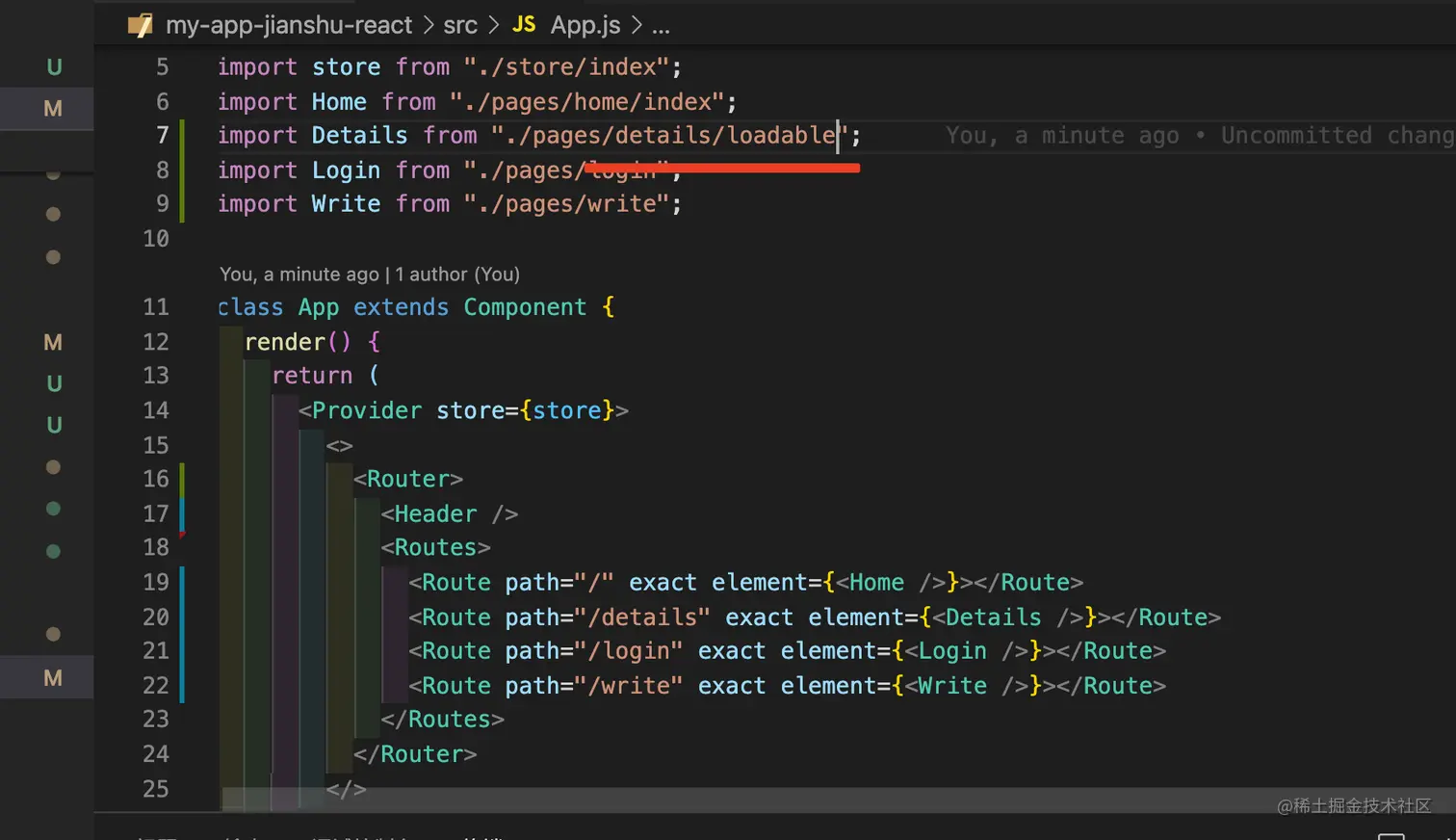Click the highlighted M badge beside line 6
This screenshot has height=840, width=1456.
pos(53,109)
